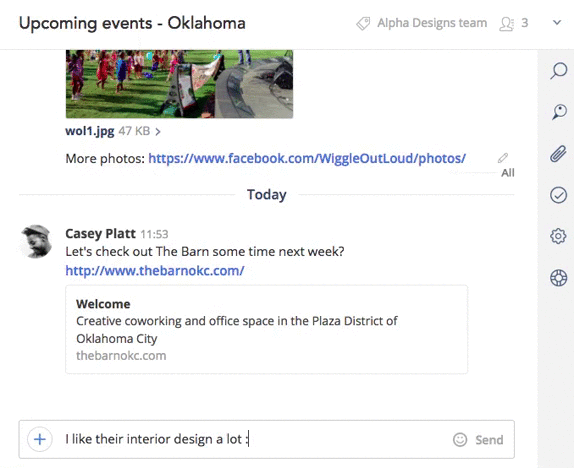Click Casey Platt's avatar
This screenshot has width=574, height=468.
36,242
